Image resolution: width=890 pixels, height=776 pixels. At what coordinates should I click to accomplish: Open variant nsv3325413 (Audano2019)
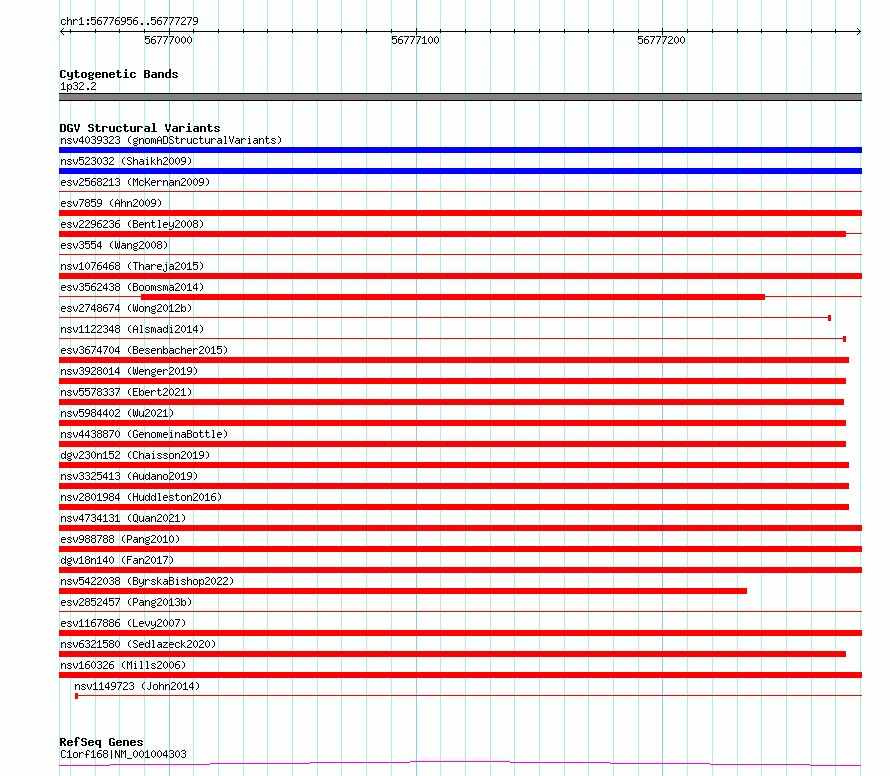(x=129, y=476)
